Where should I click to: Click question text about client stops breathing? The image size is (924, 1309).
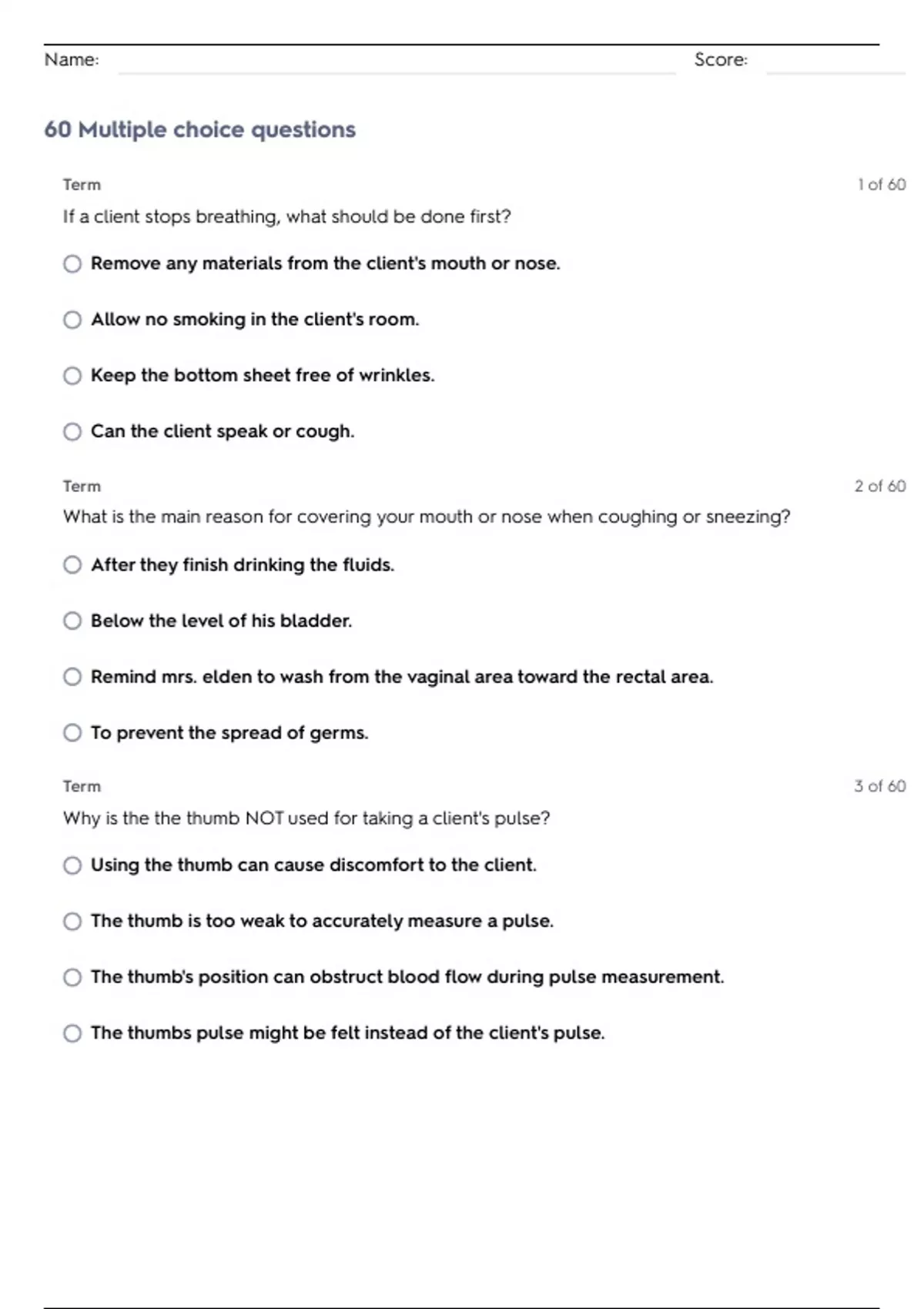point(286,217)
